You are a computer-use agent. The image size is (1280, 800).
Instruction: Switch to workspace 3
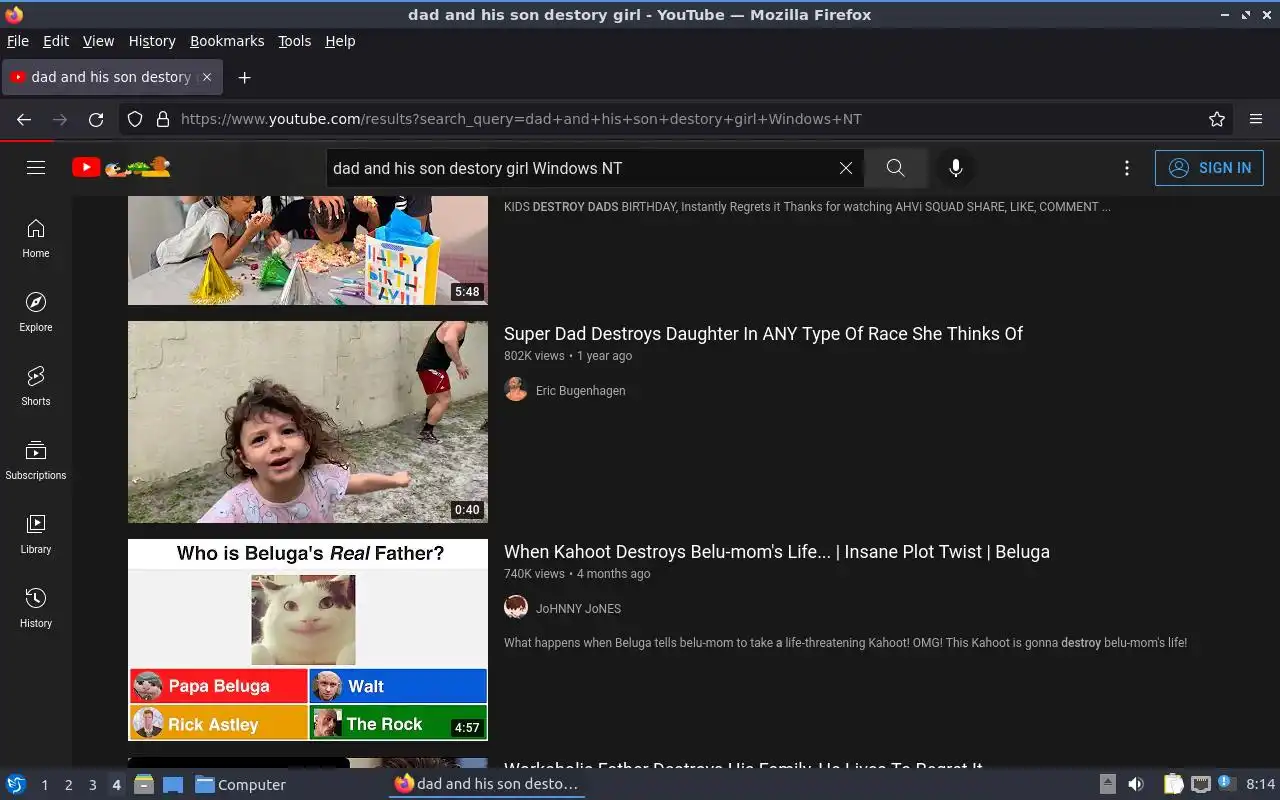pyautogui.click(x=92, y=785)
